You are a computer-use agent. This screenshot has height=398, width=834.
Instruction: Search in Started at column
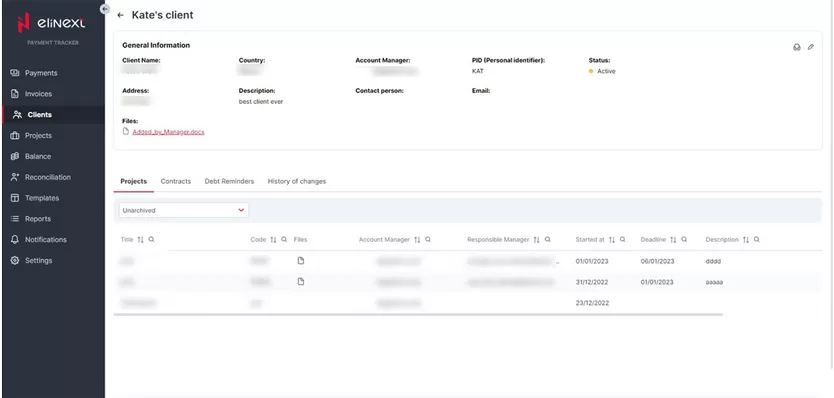[x=623, y=239]
